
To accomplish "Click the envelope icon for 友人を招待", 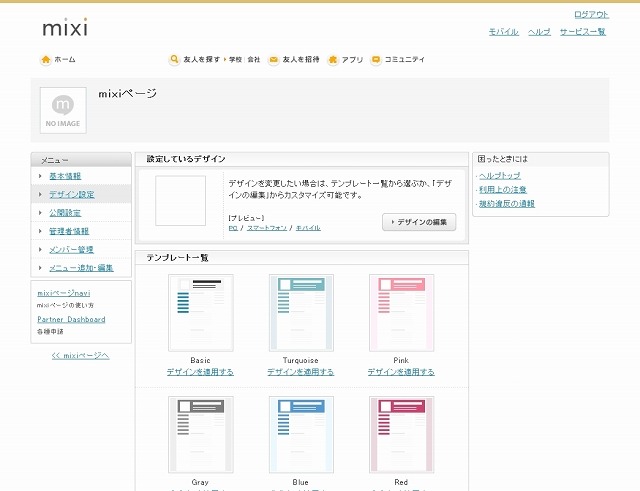I will tap(273, 60).
